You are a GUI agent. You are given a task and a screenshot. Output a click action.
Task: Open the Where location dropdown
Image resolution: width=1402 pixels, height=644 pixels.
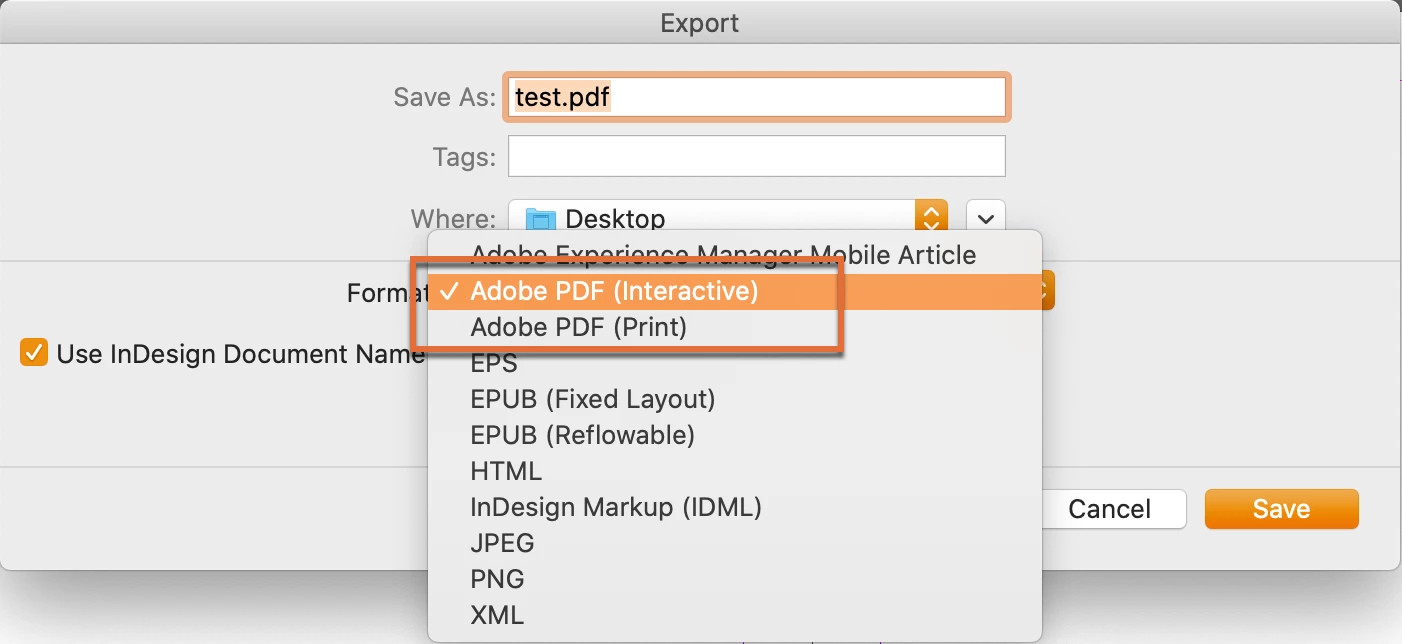pyautogui.click(x=728, y=217)
